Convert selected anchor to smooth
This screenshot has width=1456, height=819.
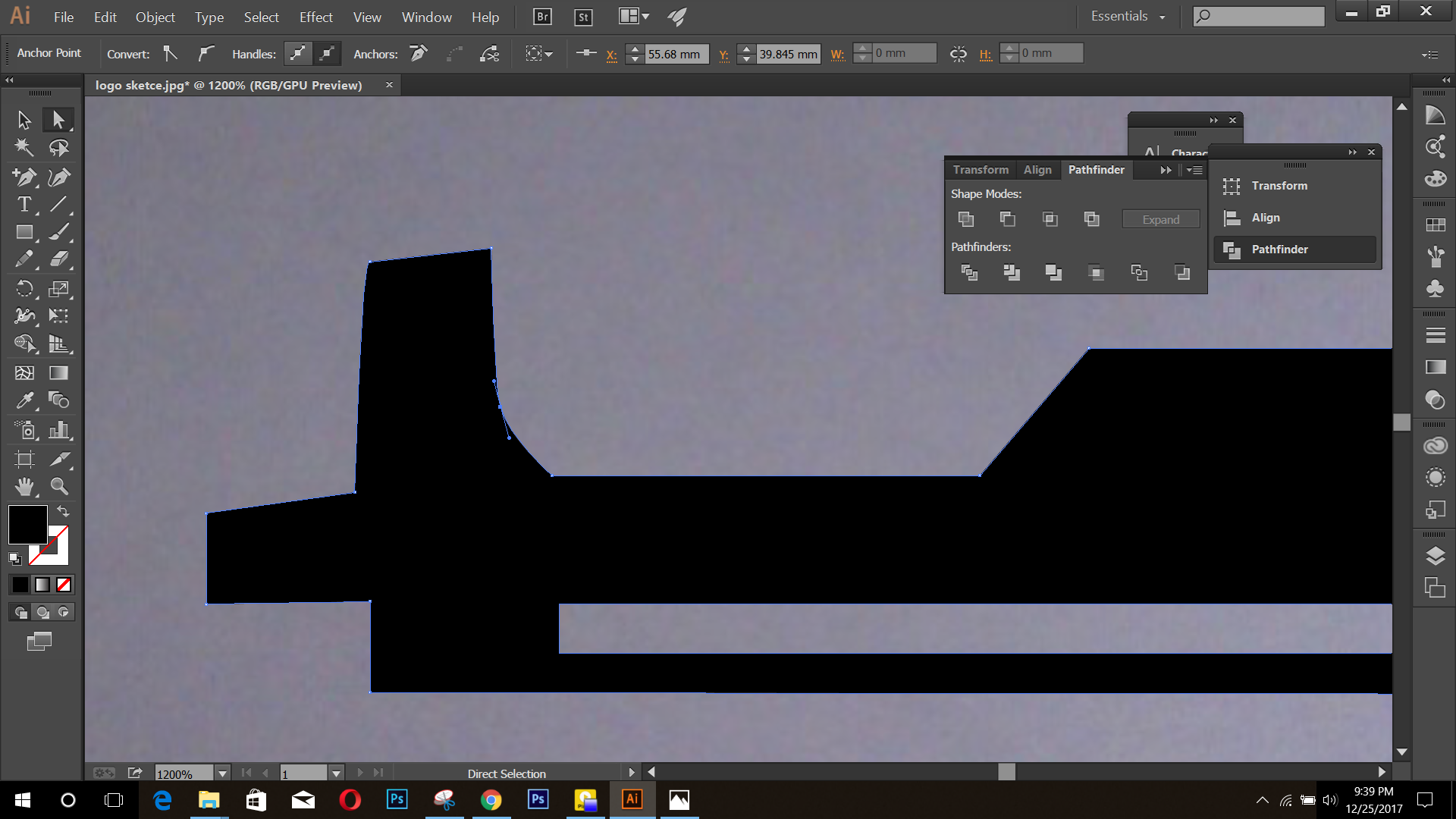(x=206, y=53)
